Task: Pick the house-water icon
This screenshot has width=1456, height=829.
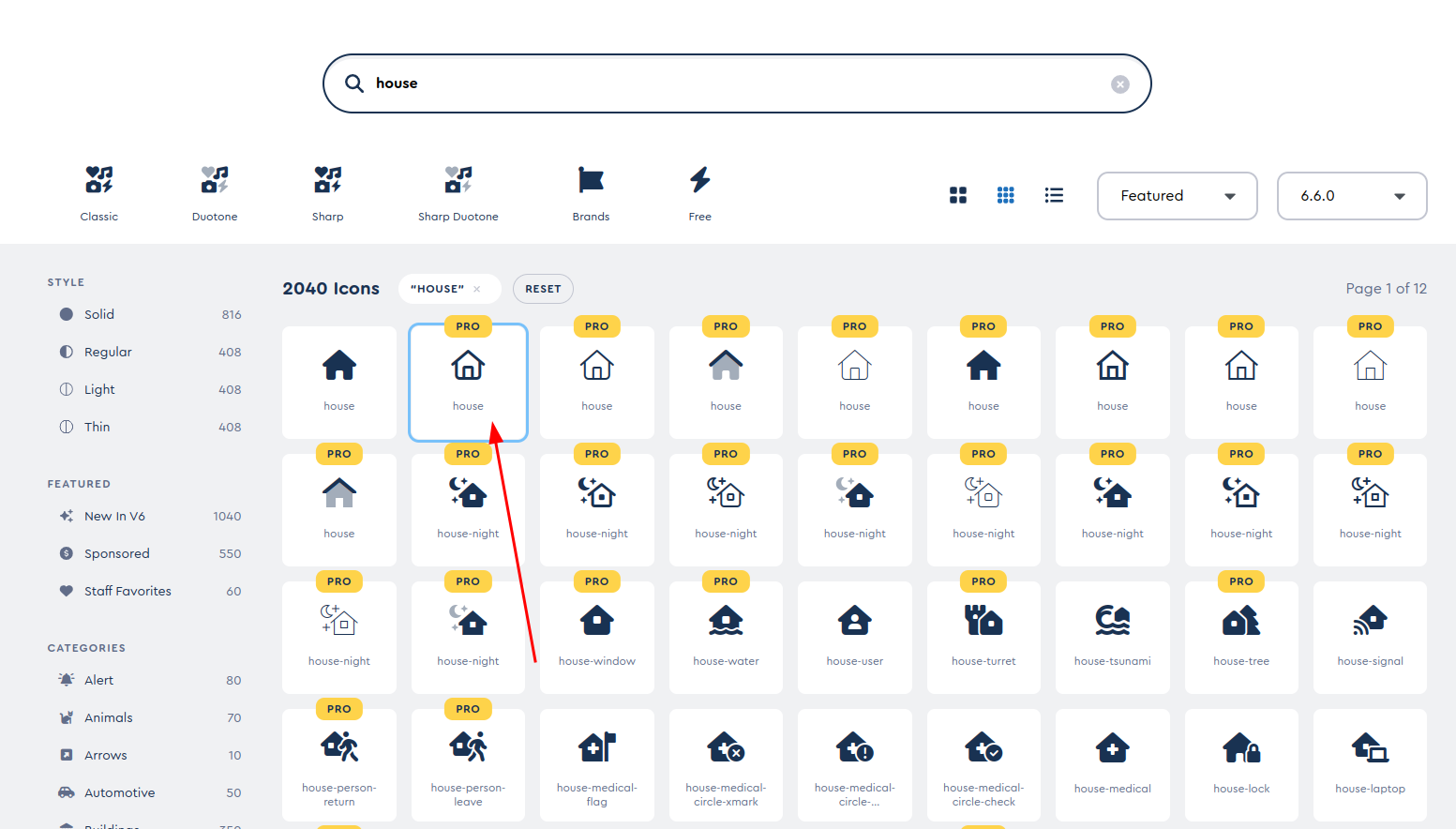Action: point(726,636)
